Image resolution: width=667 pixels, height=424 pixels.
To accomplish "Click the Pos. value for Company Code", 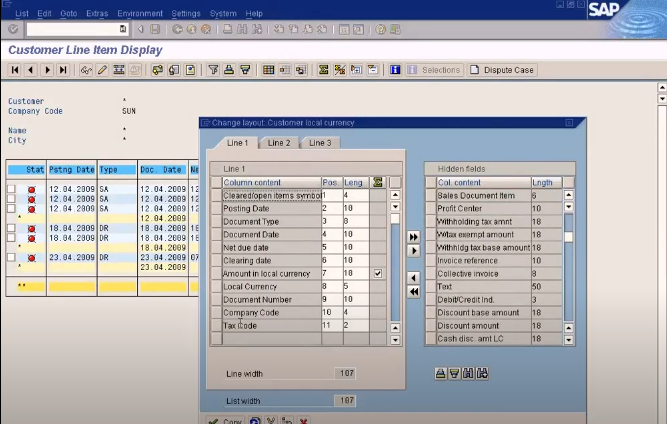I will pyautogui.click(x=332, y=313).
